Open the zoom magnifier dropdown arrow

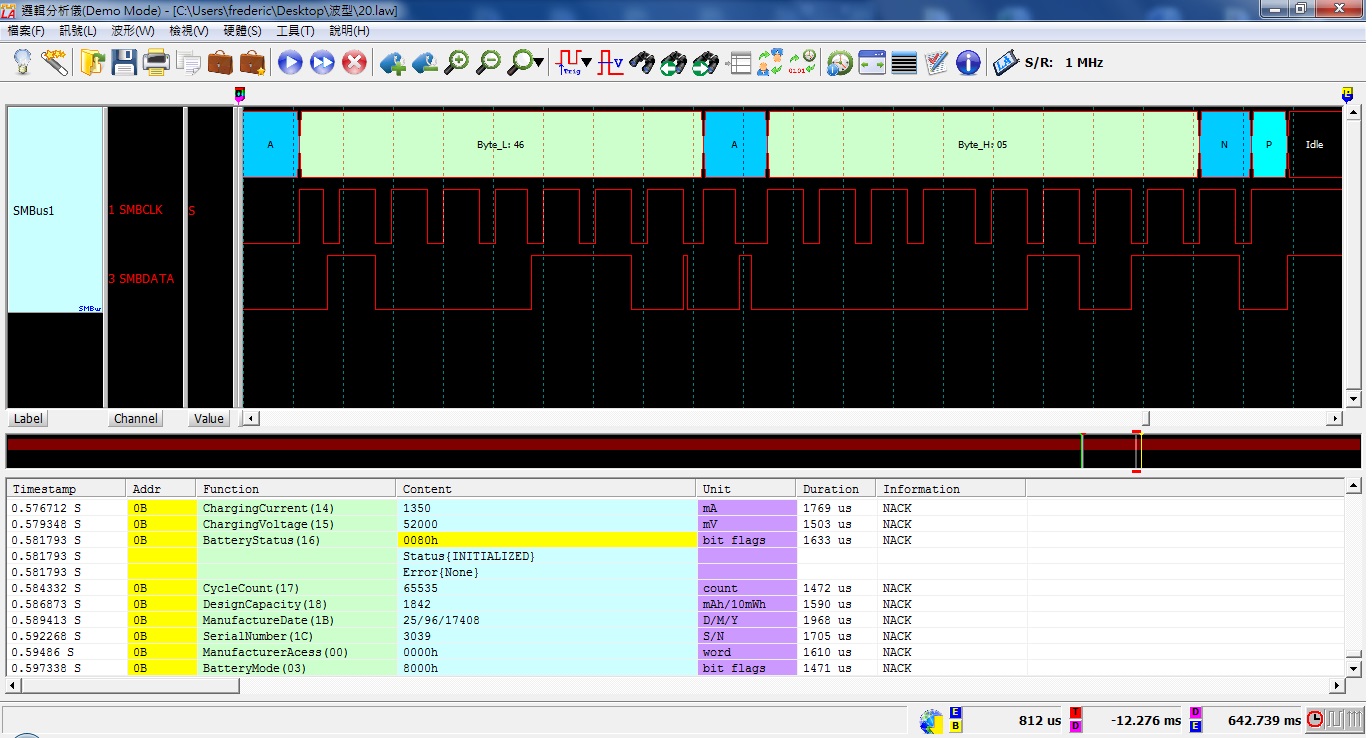click(x=540, y=63)
